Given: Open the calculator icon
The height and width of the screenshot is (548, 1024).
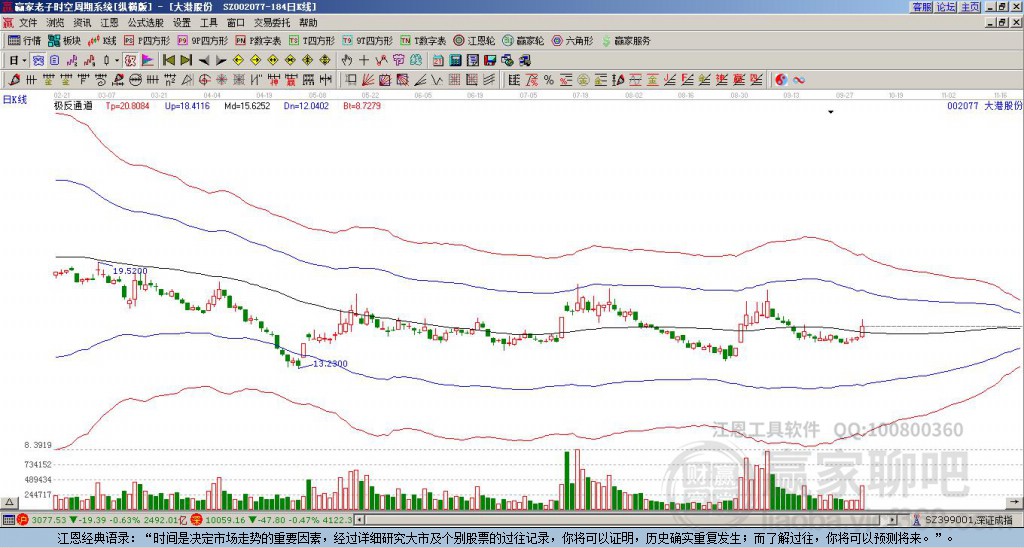Looking at the screenshot, I should click(455, 61).
